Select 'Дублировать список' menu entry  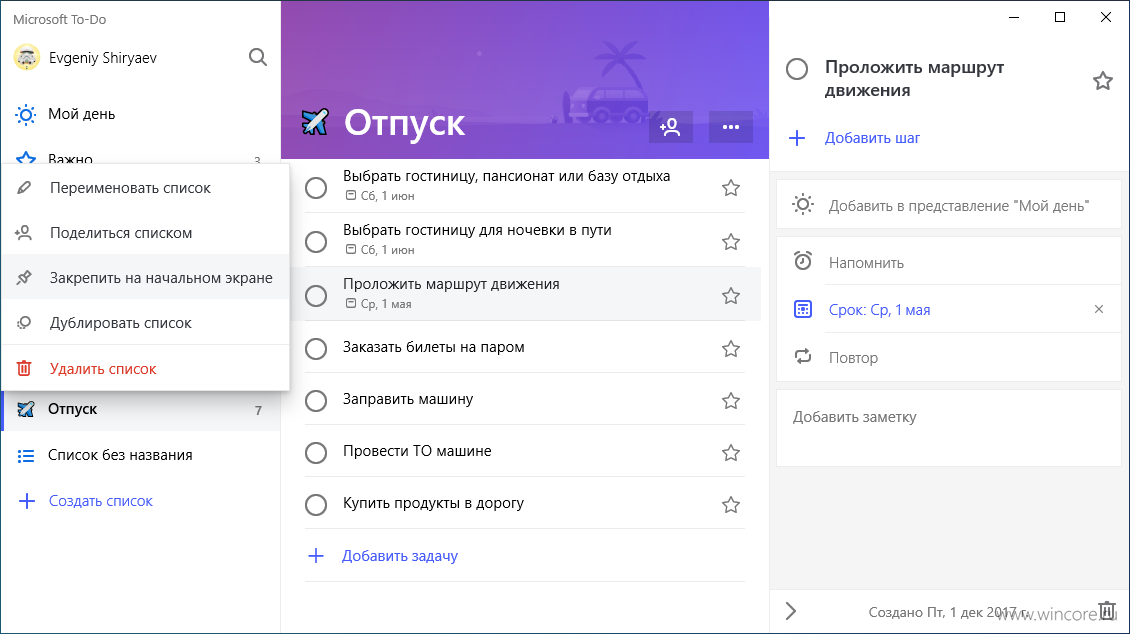(146, 323)
